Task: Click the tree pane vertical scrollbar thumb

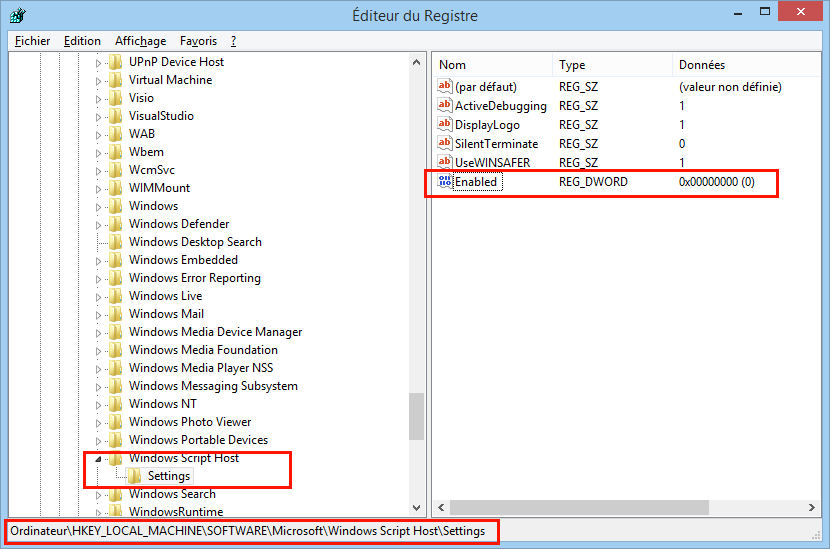Action: 417,416
